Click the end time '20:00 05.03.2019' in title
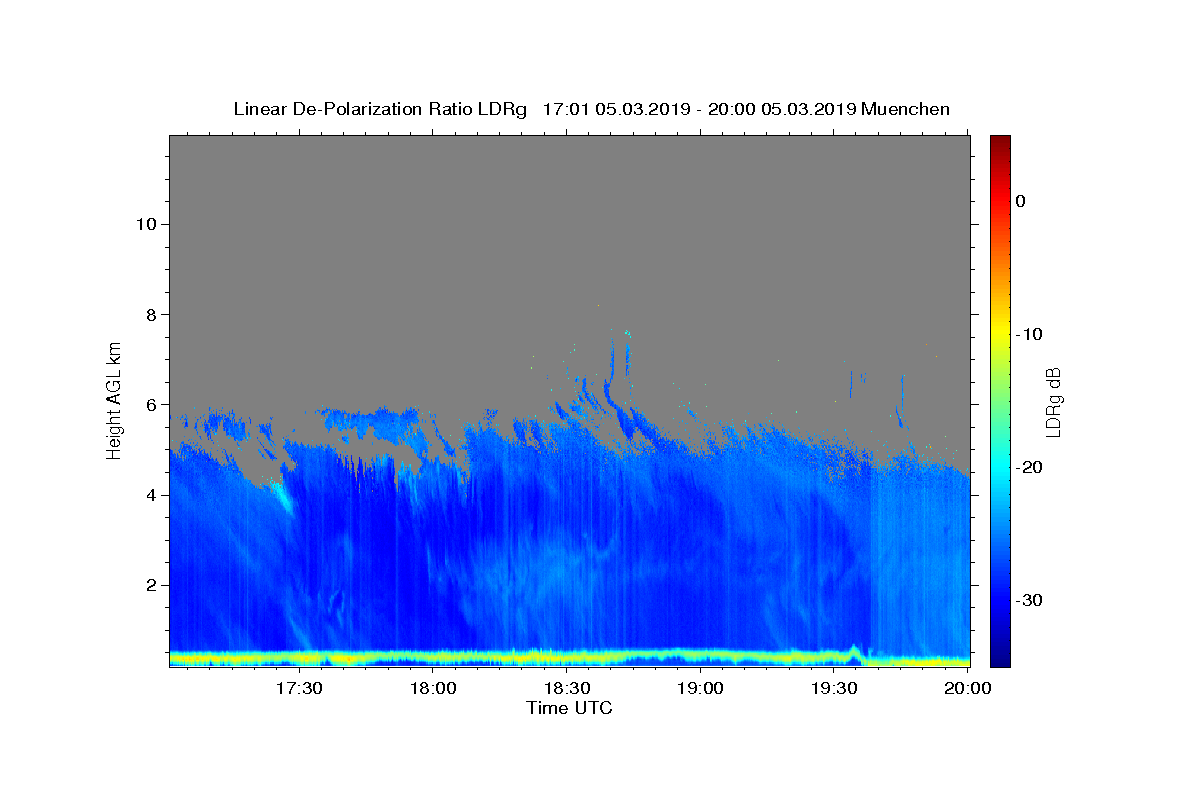Viewport: 1200px width, 800px height. pos(782,109)
